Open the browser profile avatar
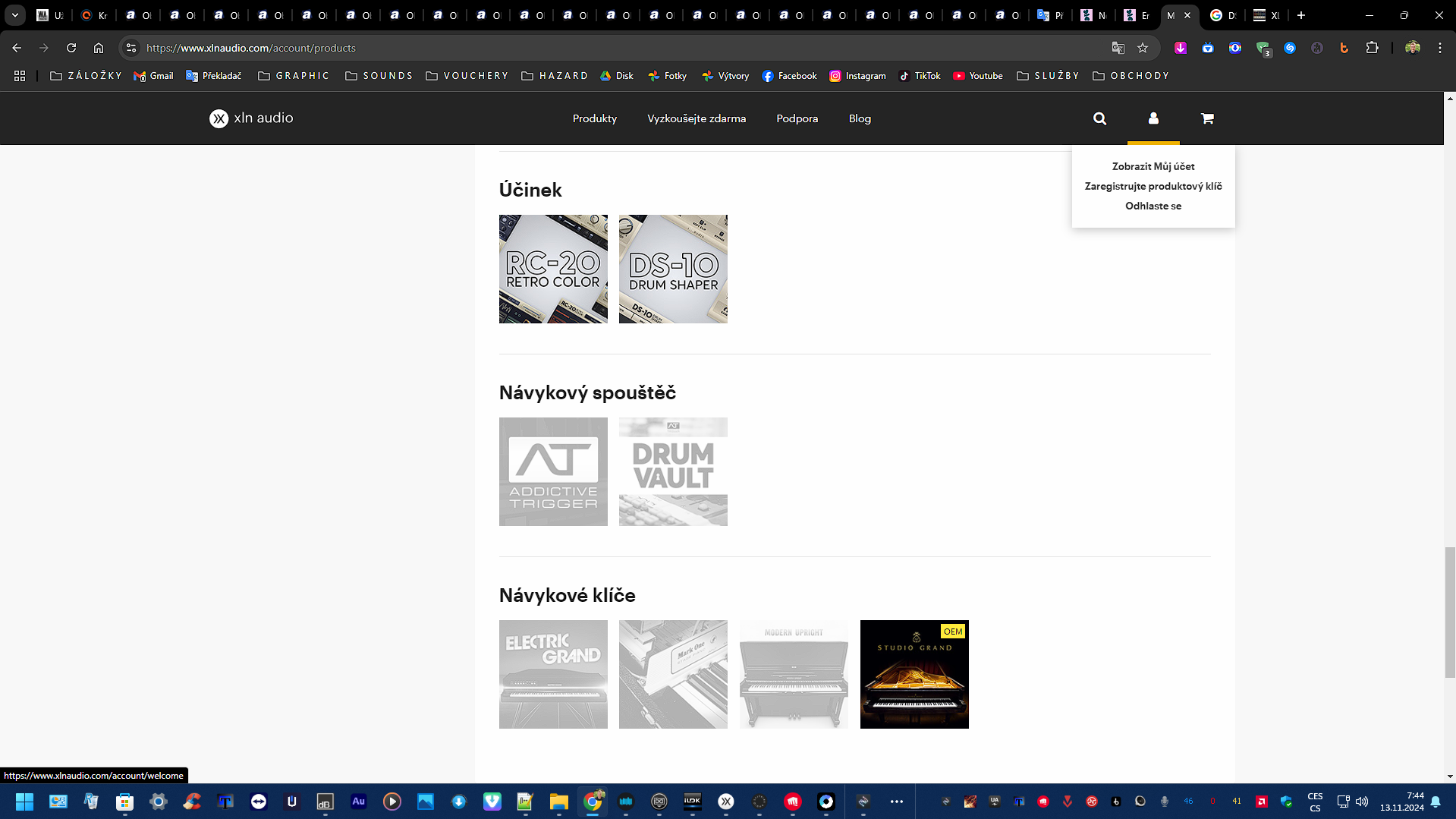The image size is (1456, 819). (x=1412, y=48)
